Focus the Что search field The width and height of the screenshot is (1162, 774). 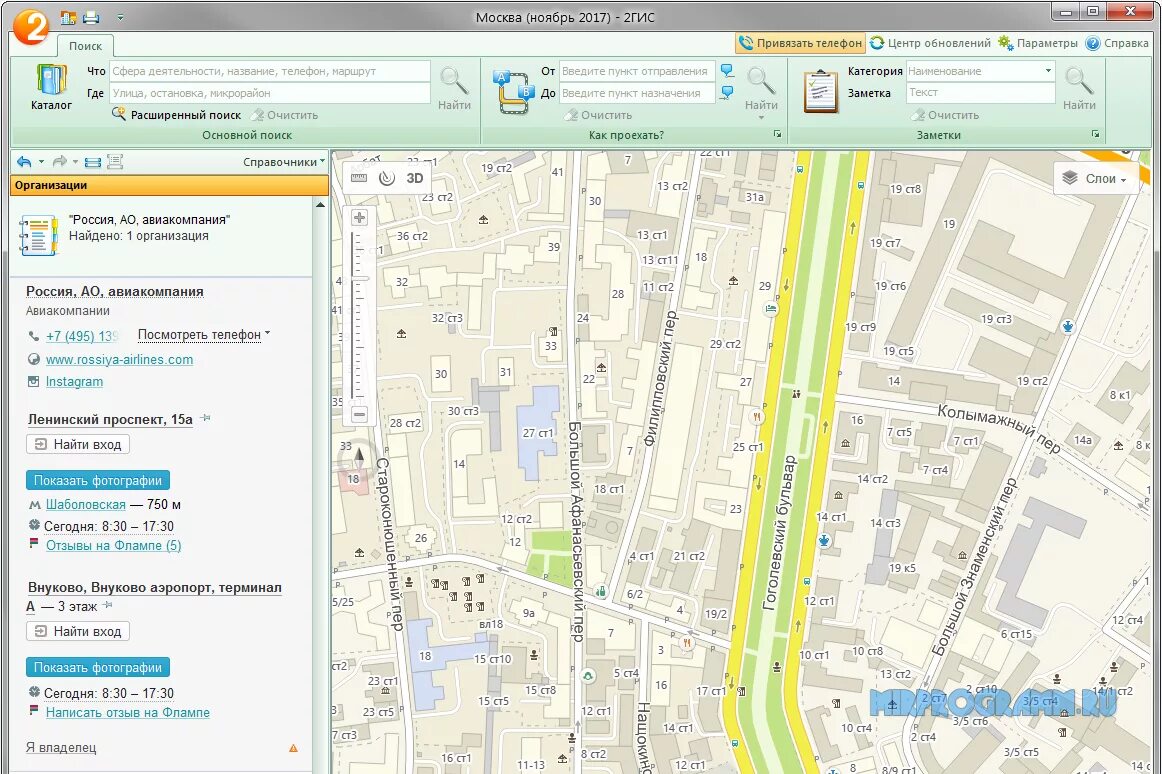tap(270, 71)
